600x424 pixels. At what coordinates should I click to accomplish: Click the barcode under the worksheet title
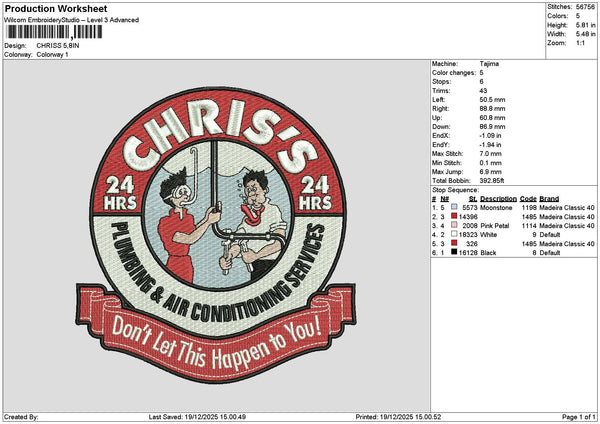point(54,32)
